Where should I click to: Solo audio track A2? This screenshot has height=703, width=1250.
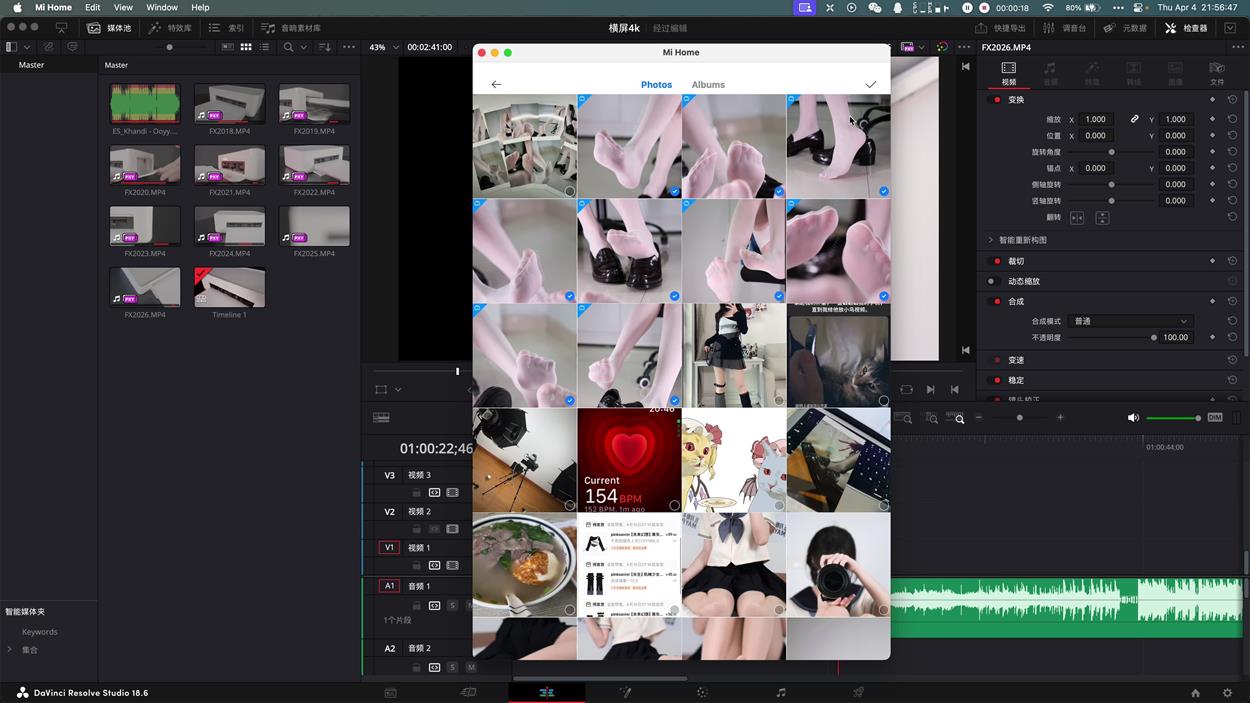coord(452,667)
